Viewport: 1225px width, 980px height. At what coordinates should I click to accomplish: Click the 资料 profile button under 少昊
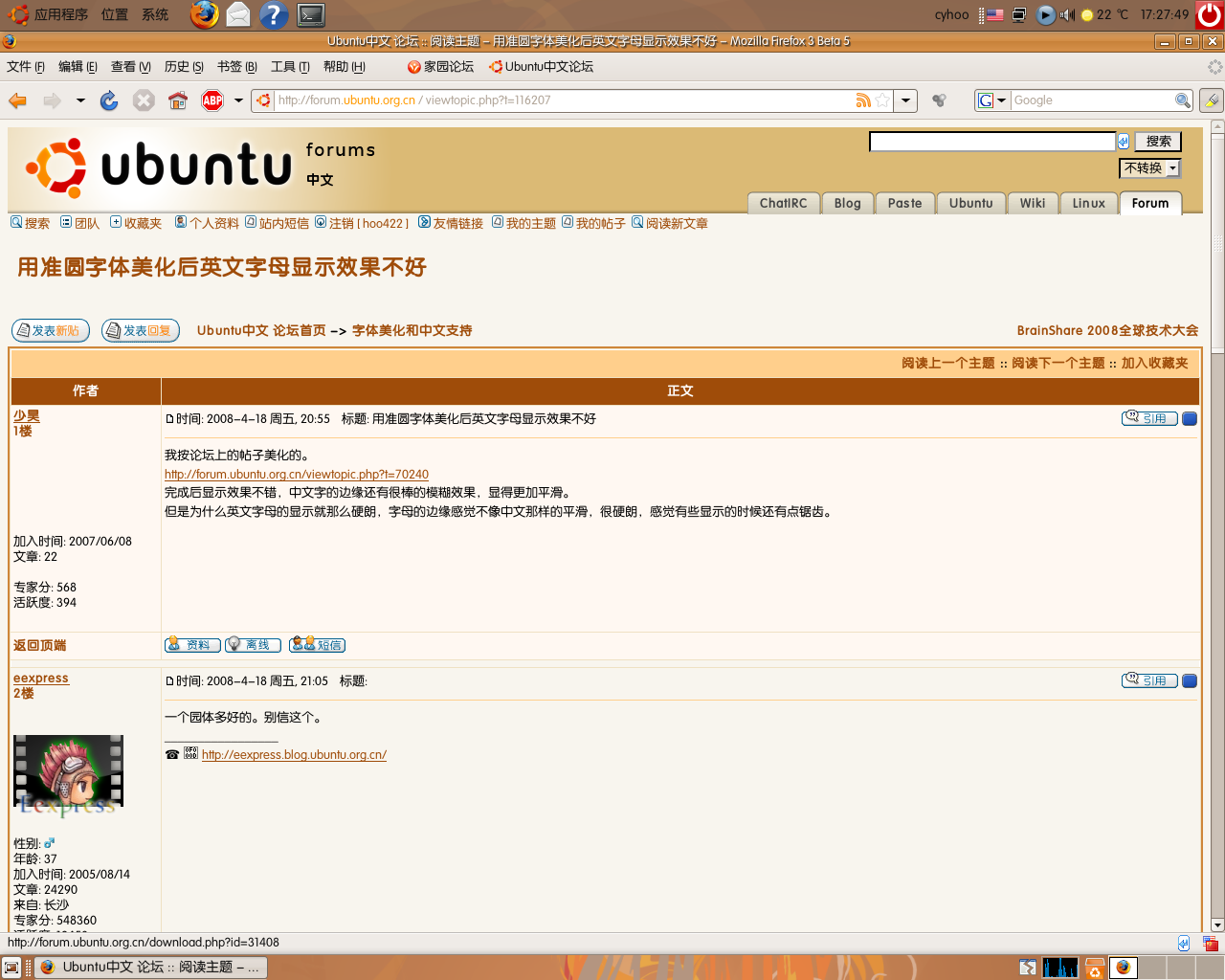(x=192, y=645)
